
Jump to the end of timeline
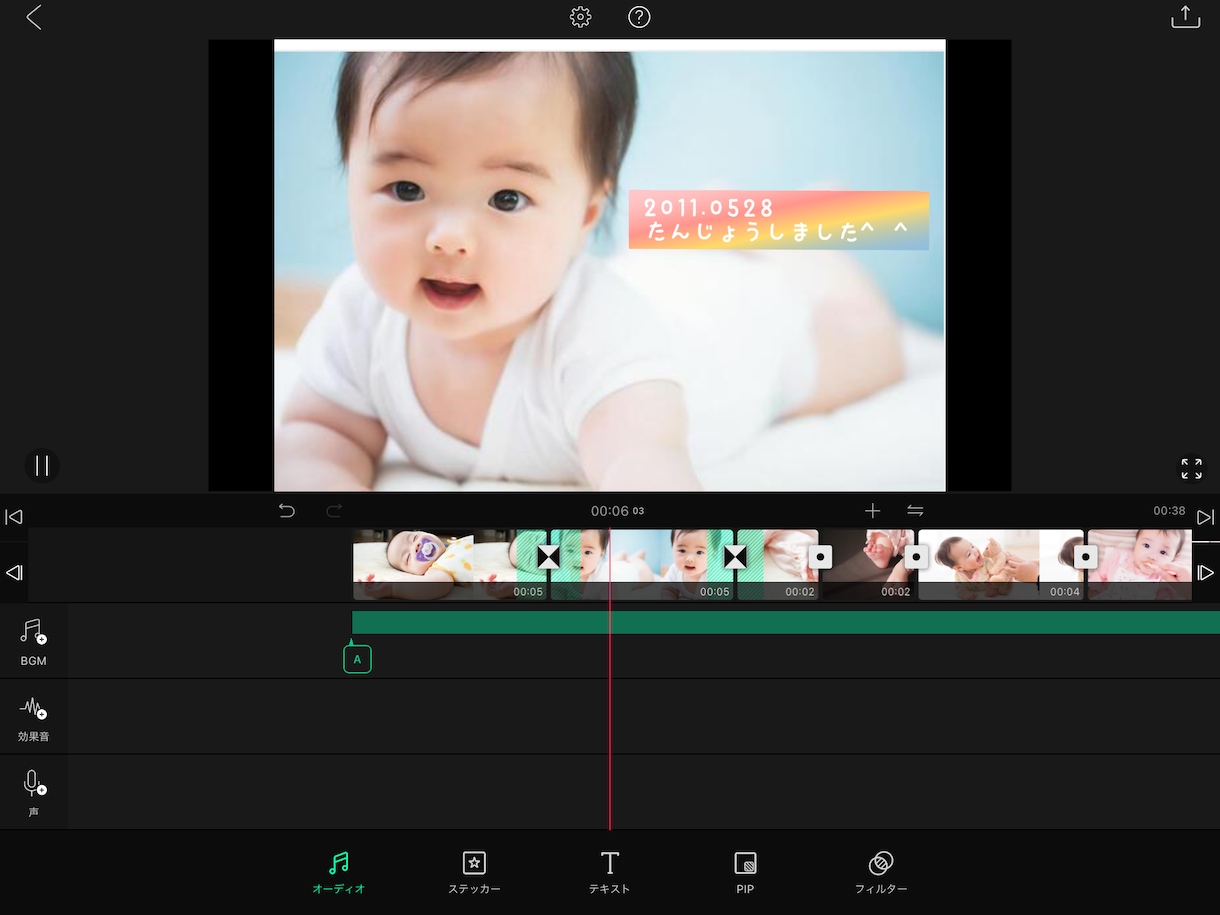[1206, 517]
